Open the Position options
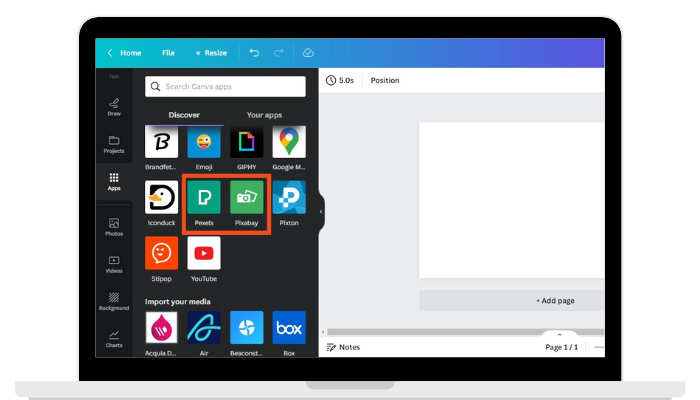 (x=385, y=80)
